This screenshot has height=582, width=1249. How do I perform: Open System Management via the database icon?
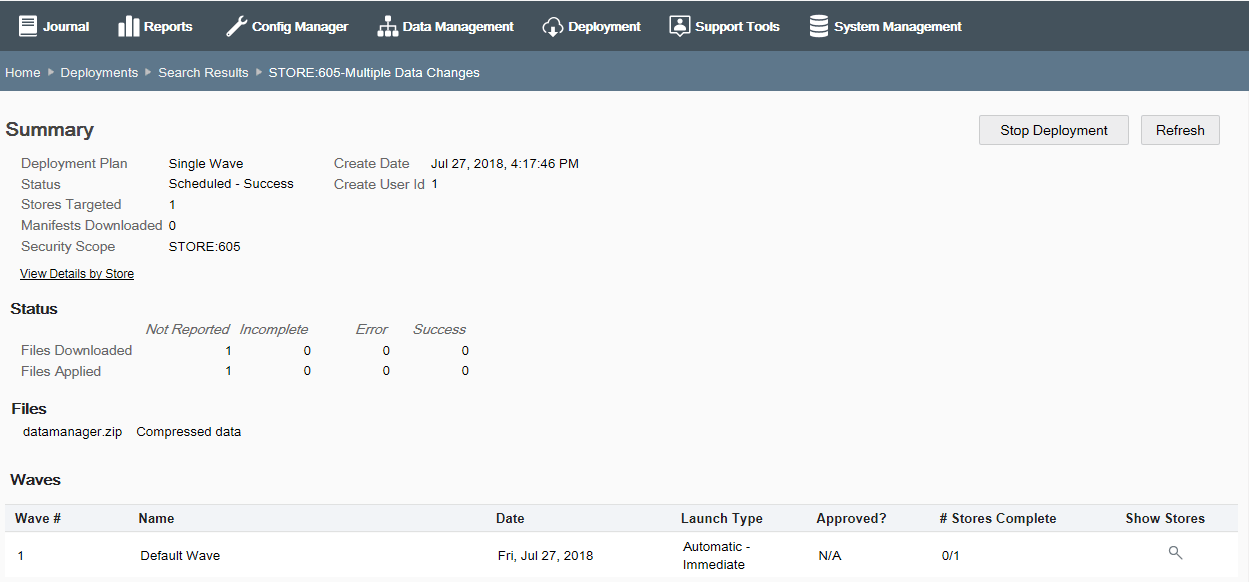coord(821,26)
